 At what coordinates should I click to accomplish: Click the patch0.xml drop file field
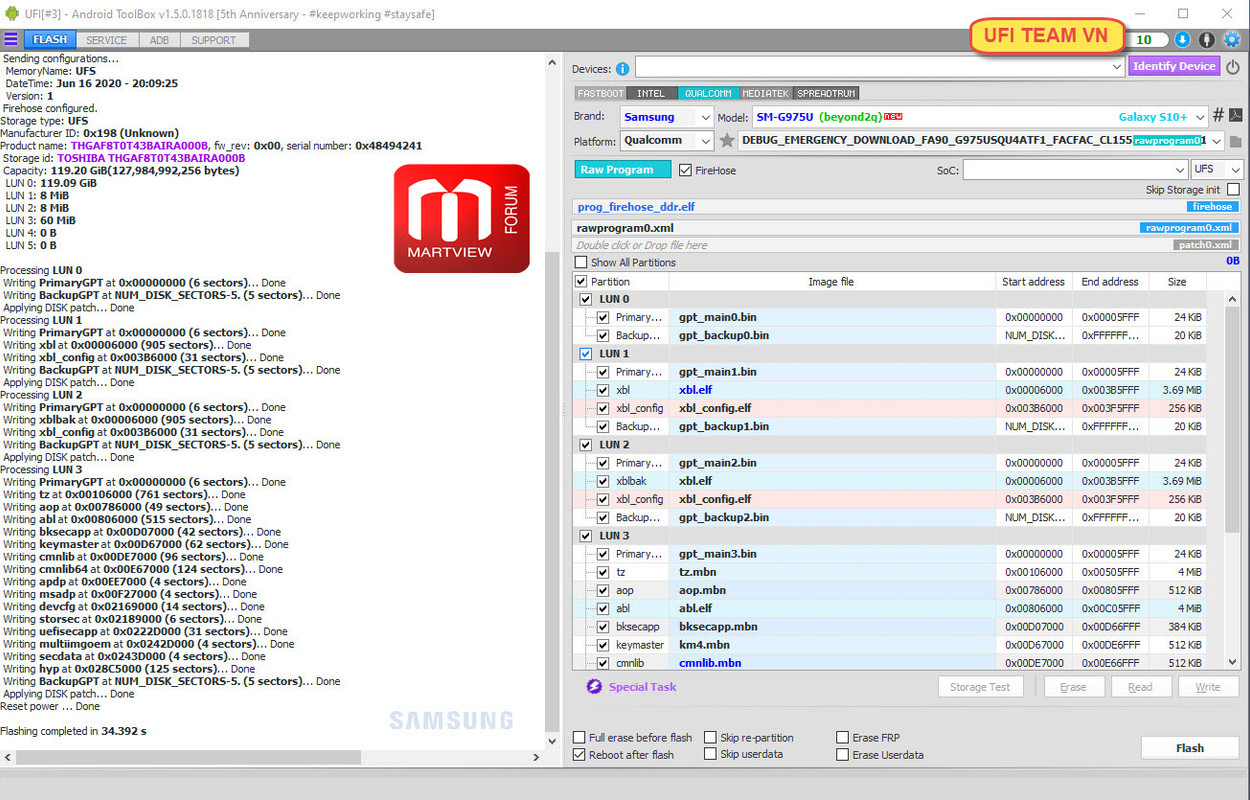[907, 245]
